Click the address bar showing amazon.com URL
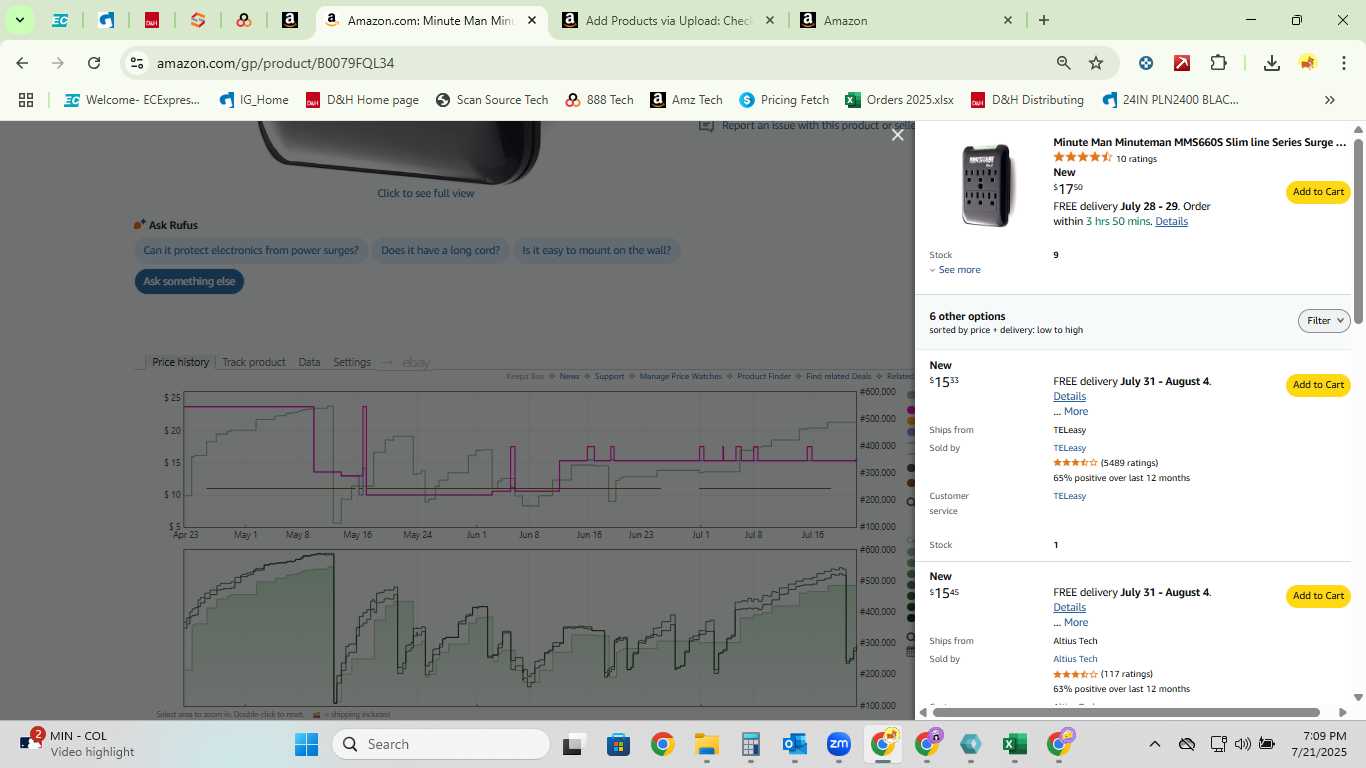 (600, 63)
